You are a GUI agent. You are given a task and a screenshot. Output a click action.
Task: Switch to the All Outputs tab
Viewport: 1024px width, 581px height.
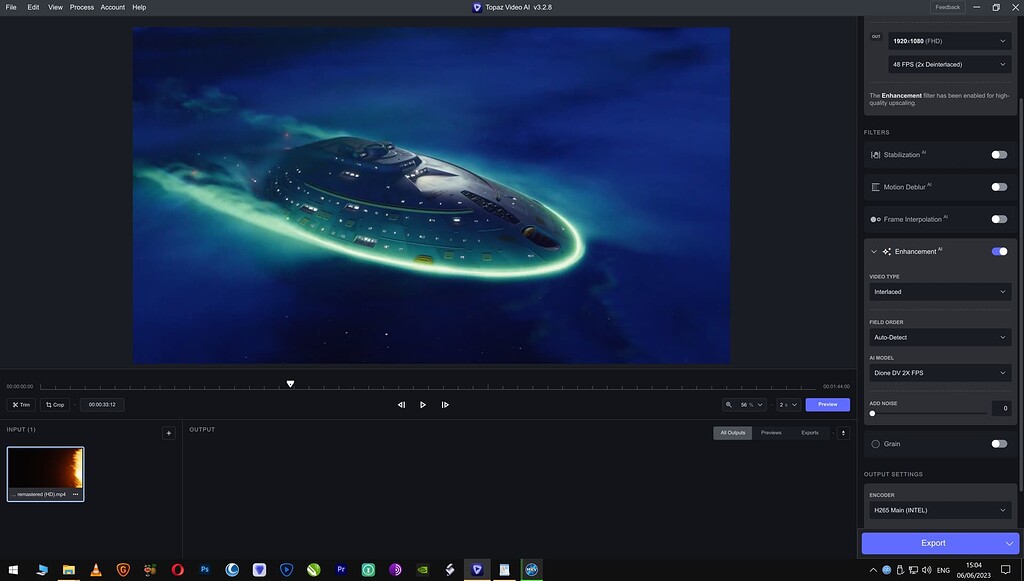point(733,433)
